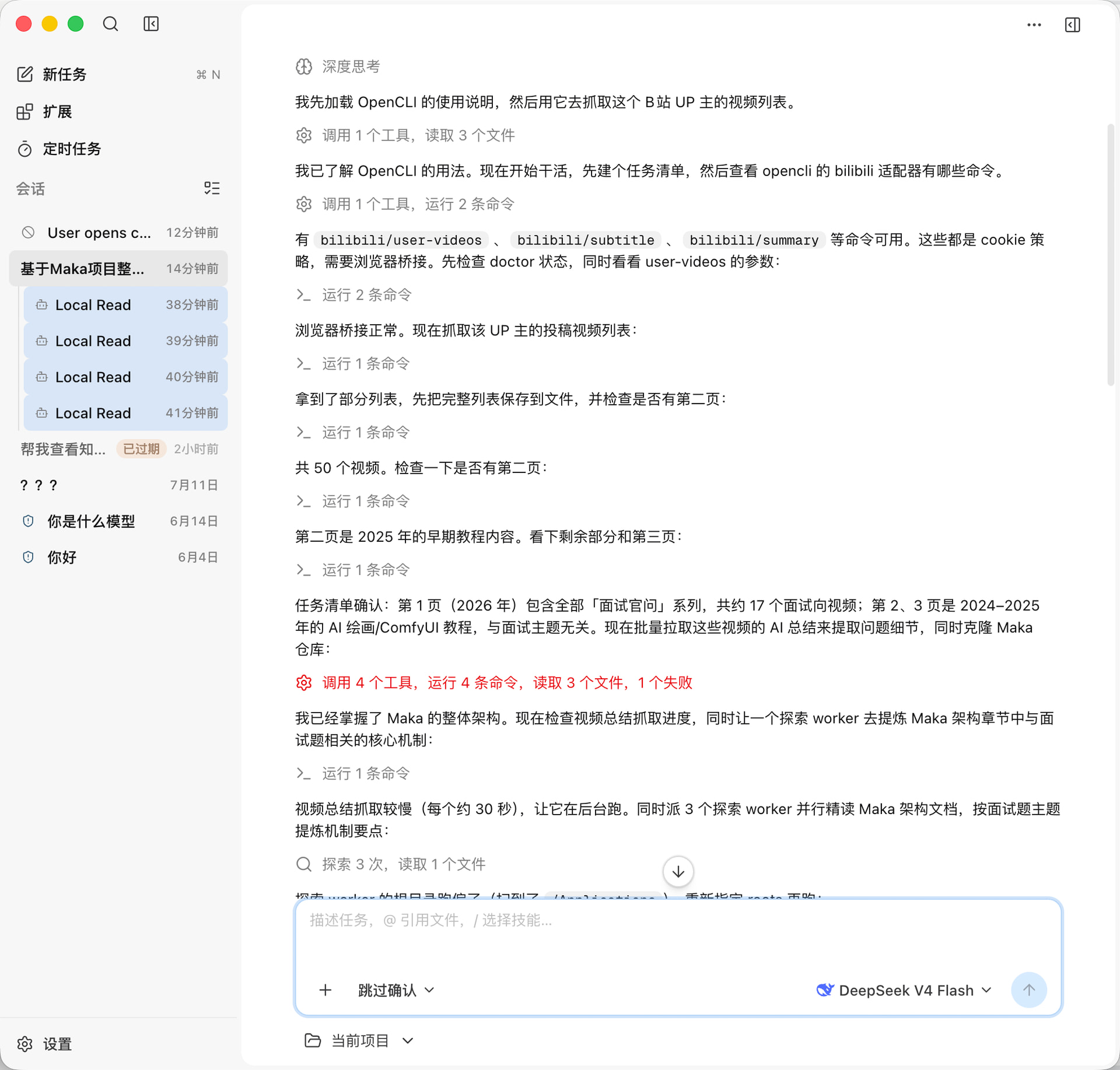This screenshot has width=1120, height=1070.
Task: Expand 探索 3 次，读取 1 个文件
Action: click(x=391, y=865)
